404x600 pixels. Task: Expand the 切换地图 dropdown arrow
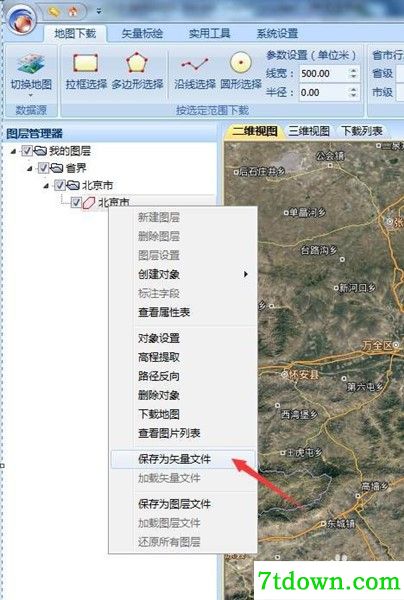31,95
